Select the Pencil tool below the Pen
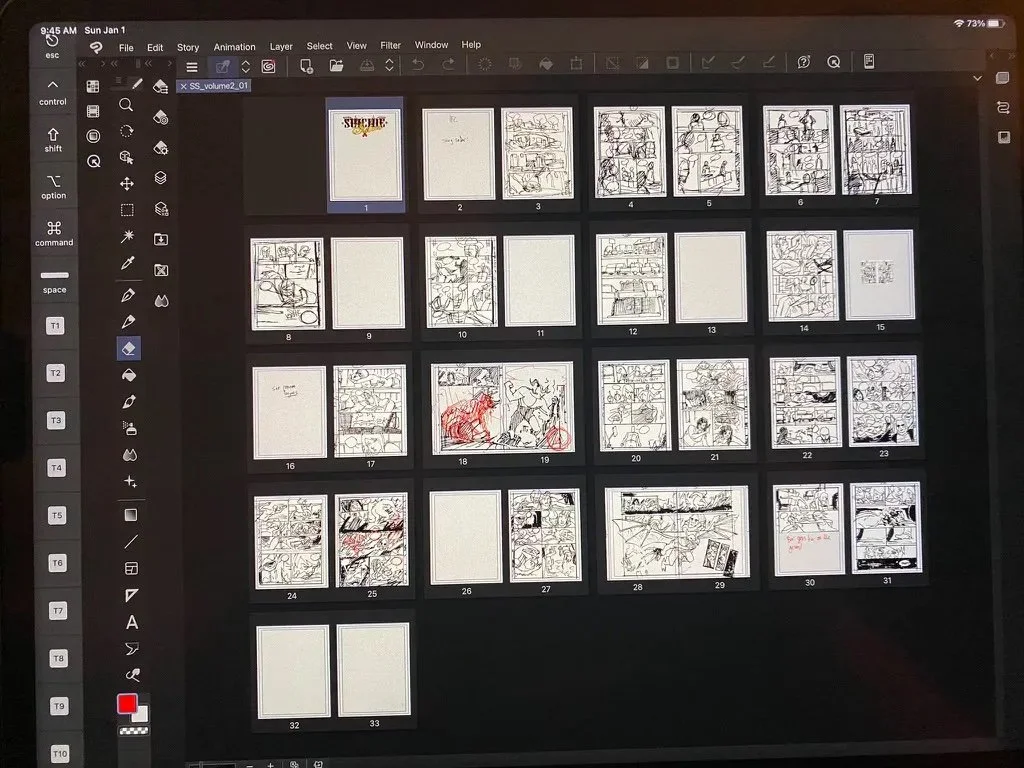 coord(128,322)
